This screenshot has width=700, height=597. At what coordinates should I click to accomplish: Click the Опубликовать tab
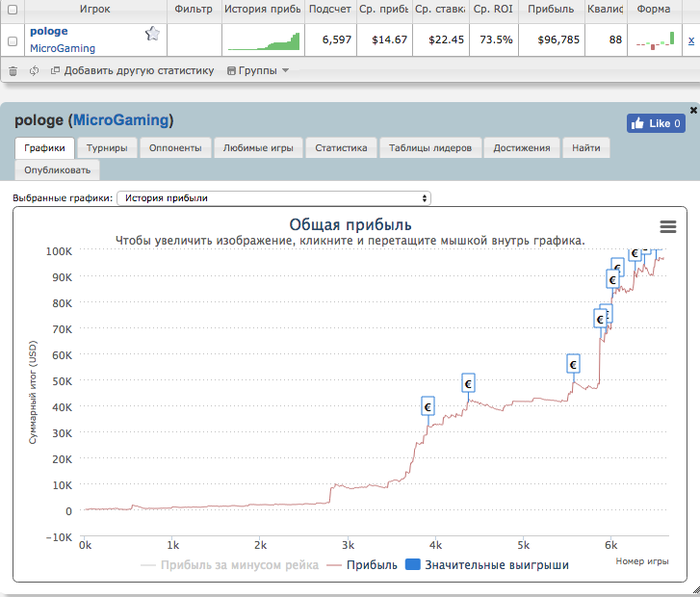tap(57, 170)
